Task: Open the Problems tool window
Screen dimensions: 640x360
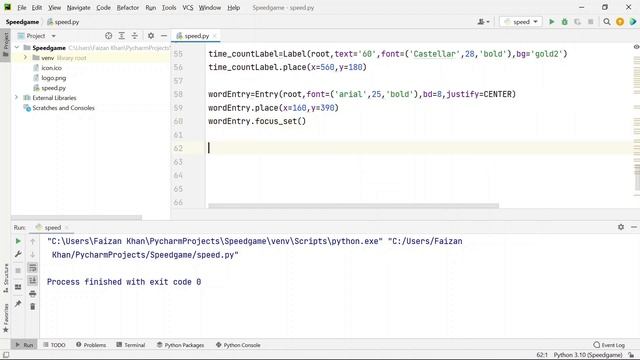Action: 91,345
